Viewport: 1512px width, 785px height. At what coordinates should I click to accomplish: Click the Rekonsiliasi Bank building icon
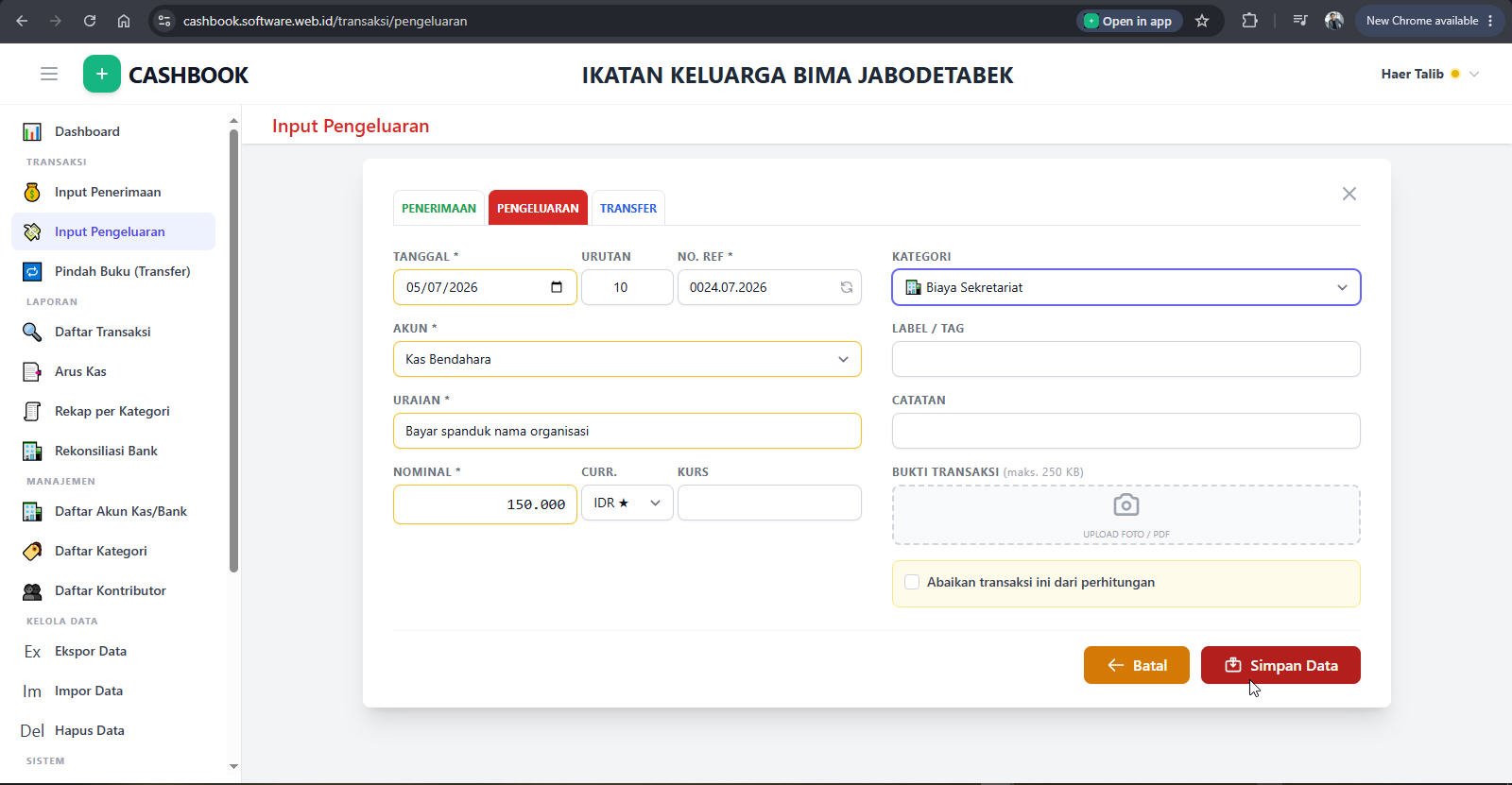[32, 451]
